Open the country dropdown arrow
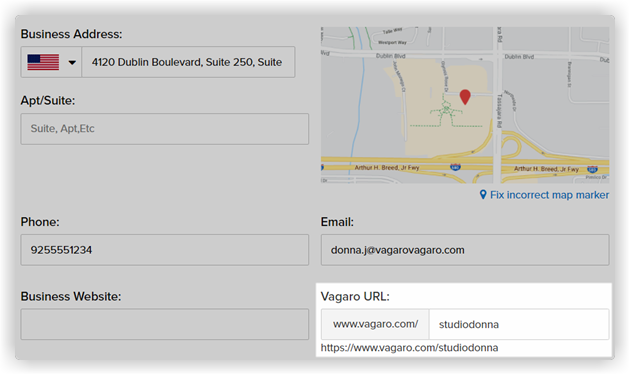Screen dimensions: 630x375 [72, 62]
